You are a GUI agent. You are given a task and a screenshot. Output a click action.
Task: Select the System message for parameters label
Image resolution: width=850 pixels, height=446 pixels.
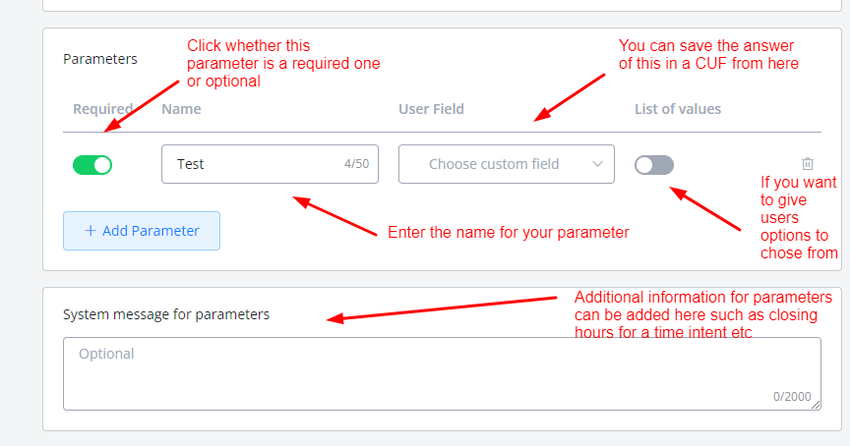point(166,314)
